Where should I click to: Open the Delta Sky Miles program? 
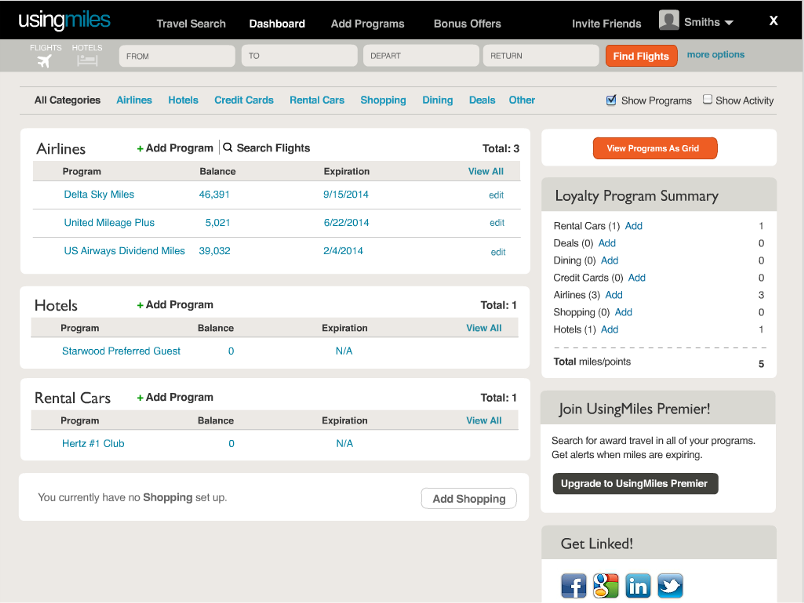coord(99,194)
